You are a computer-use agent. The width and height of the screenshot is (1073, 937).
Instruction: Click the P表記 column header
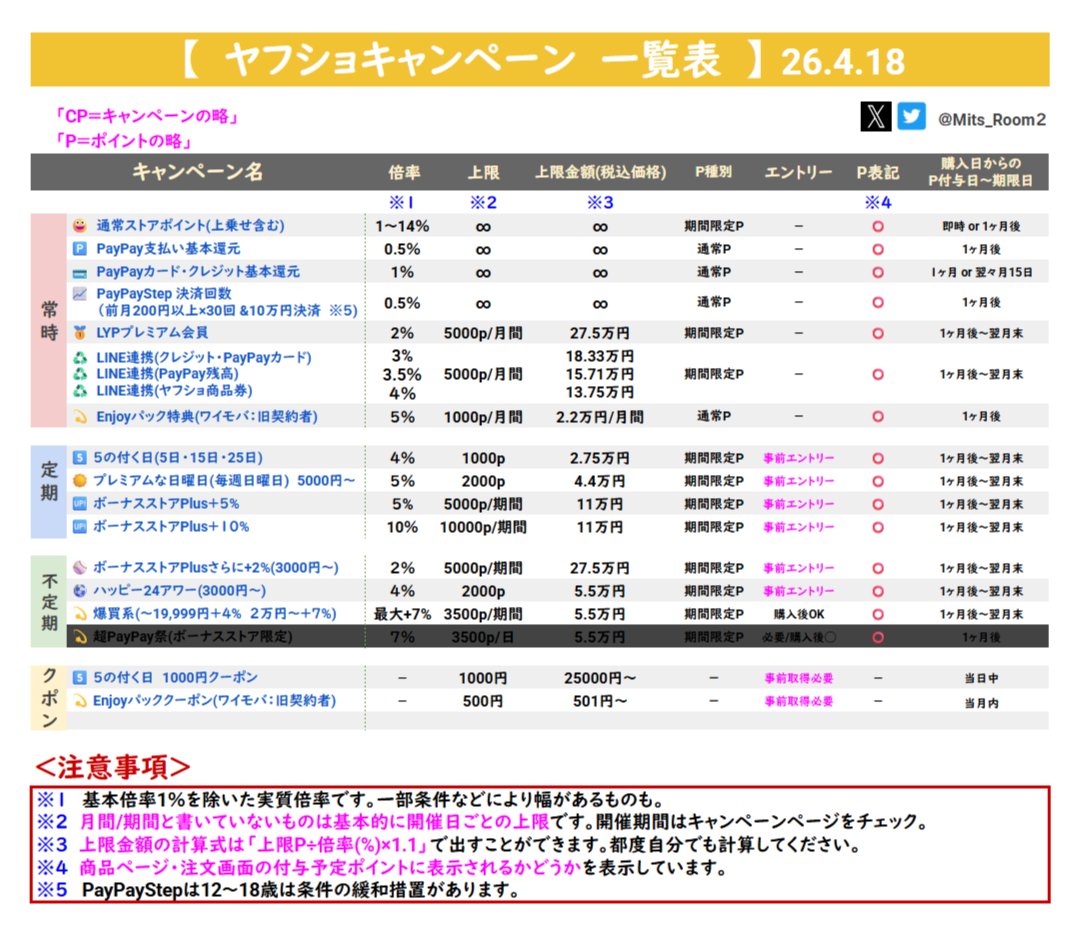(878, 172)
